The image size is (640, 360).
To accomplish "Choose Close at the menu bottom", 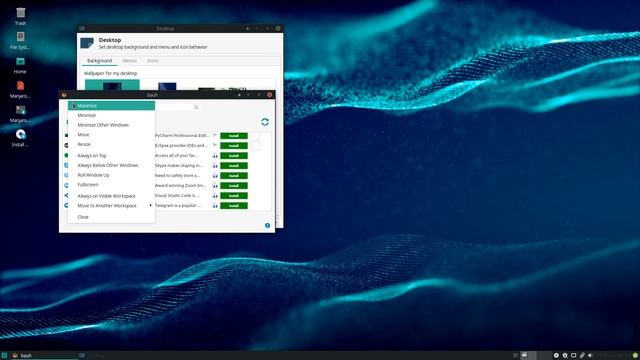I will (111, 217).
